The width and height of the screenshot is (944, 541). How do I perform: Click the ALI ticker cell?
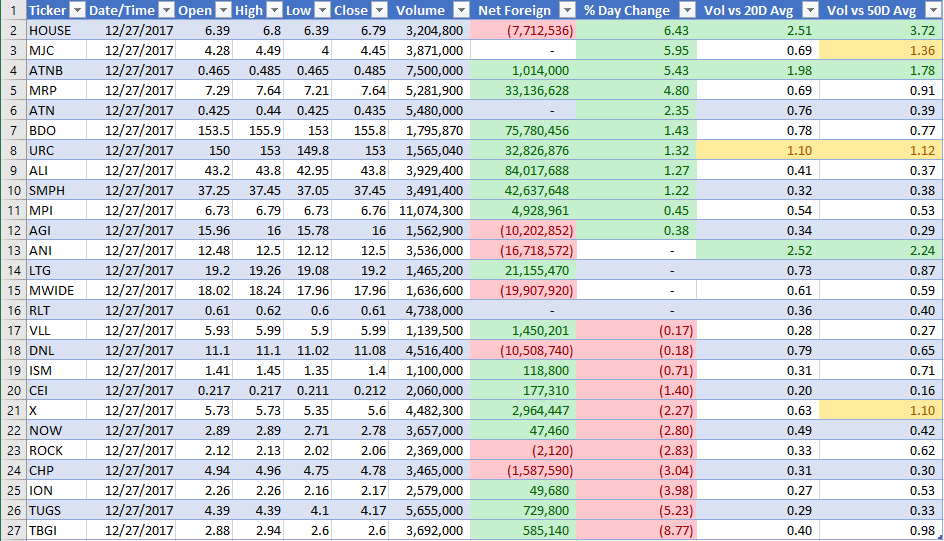(x=57, y=170)
